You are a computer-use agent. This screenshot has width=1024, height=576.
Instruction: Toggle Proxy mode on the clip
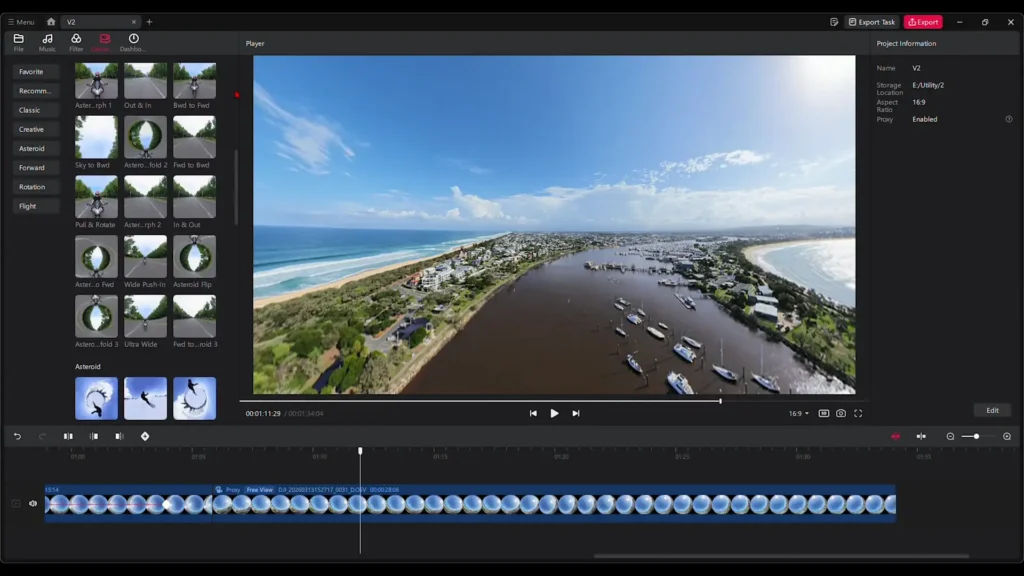(x=232, y=488)
